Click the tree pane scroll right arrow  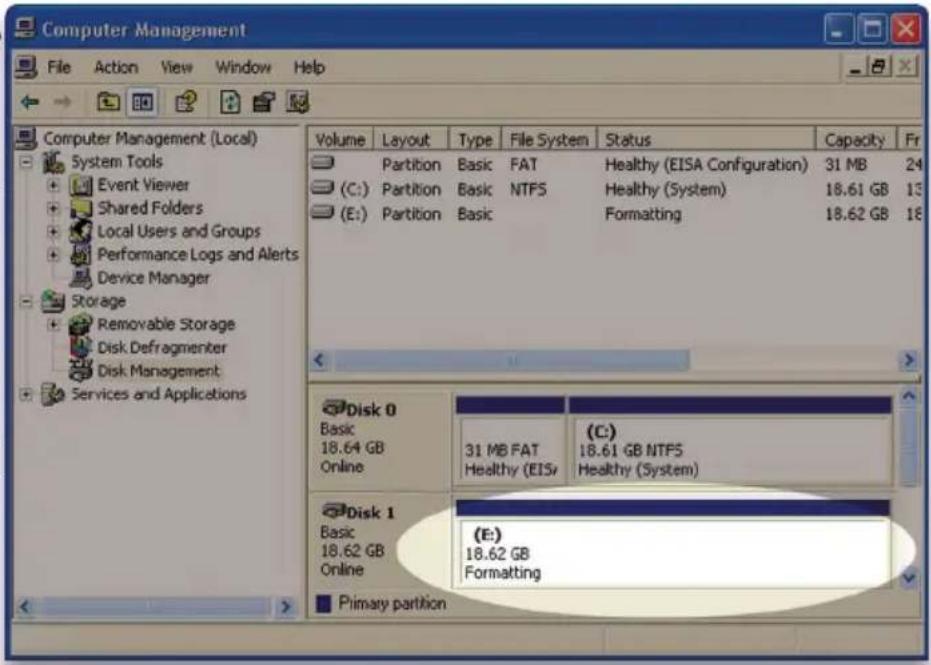coord(286,606)
